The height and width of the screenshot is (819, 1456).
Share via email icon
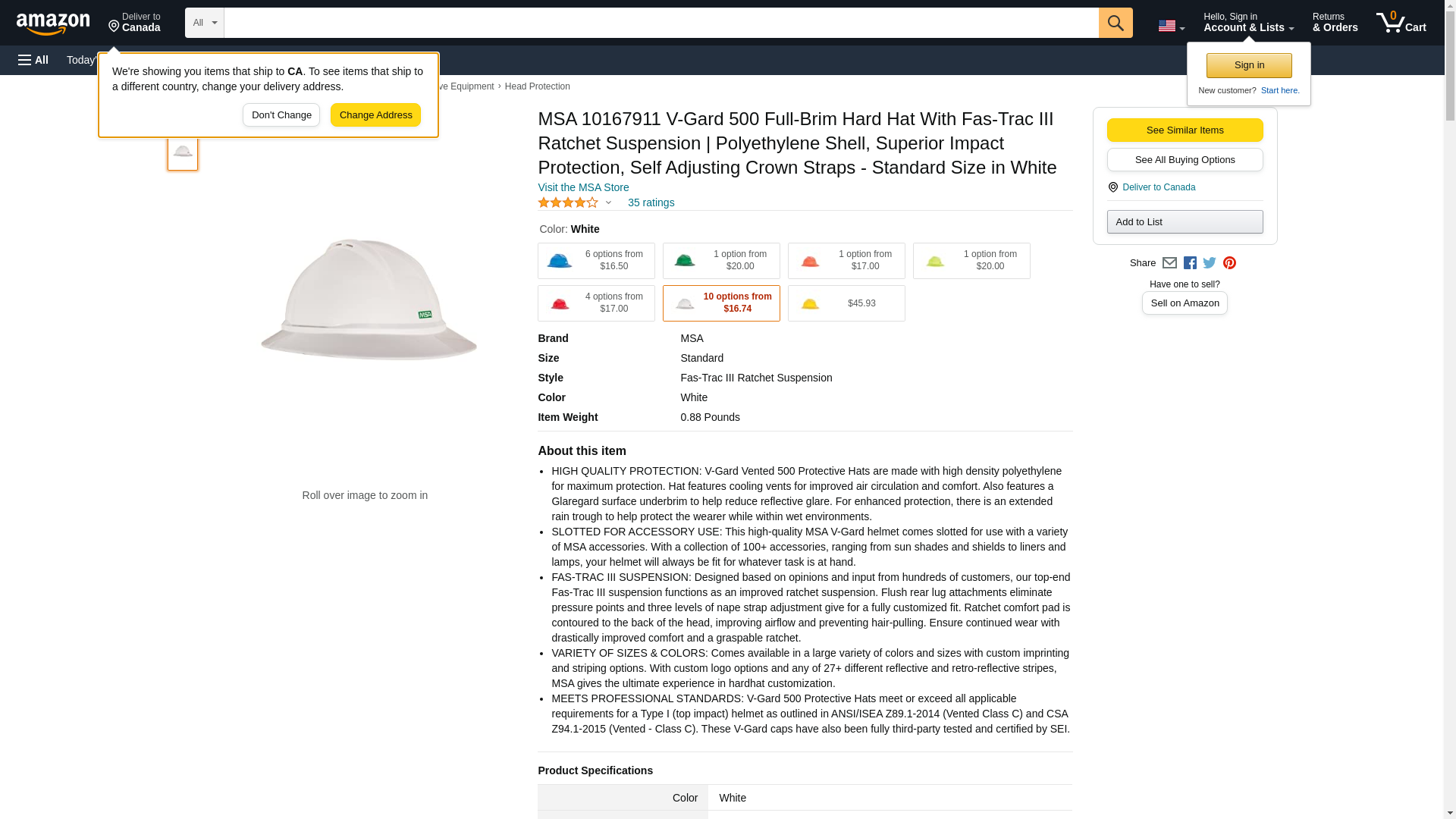click(x=1169, y=263)
